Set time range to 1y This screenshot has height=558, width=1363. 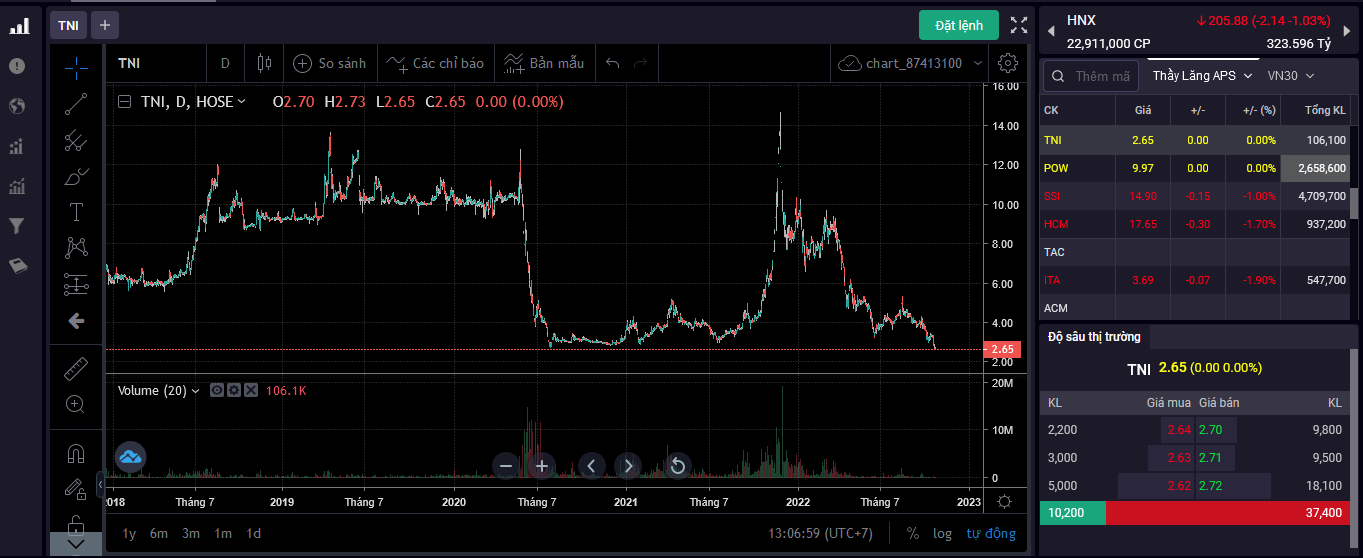point(129,533)
